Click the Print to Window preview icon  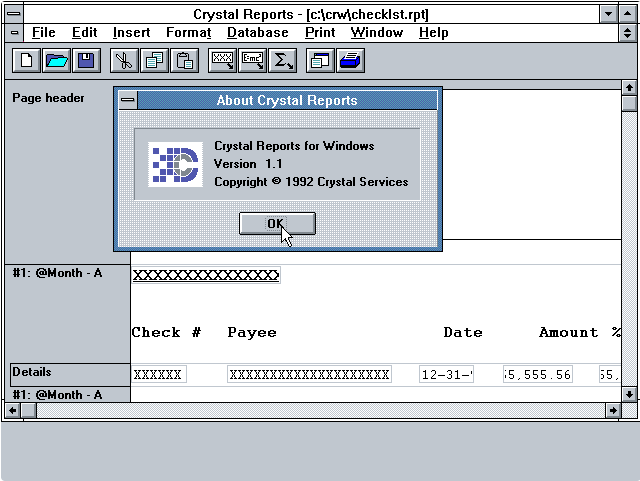320,61
